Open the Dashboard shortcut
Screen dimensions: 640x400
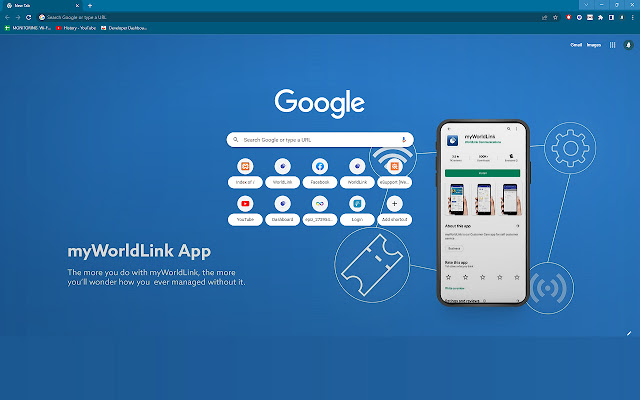coord(282,211)
